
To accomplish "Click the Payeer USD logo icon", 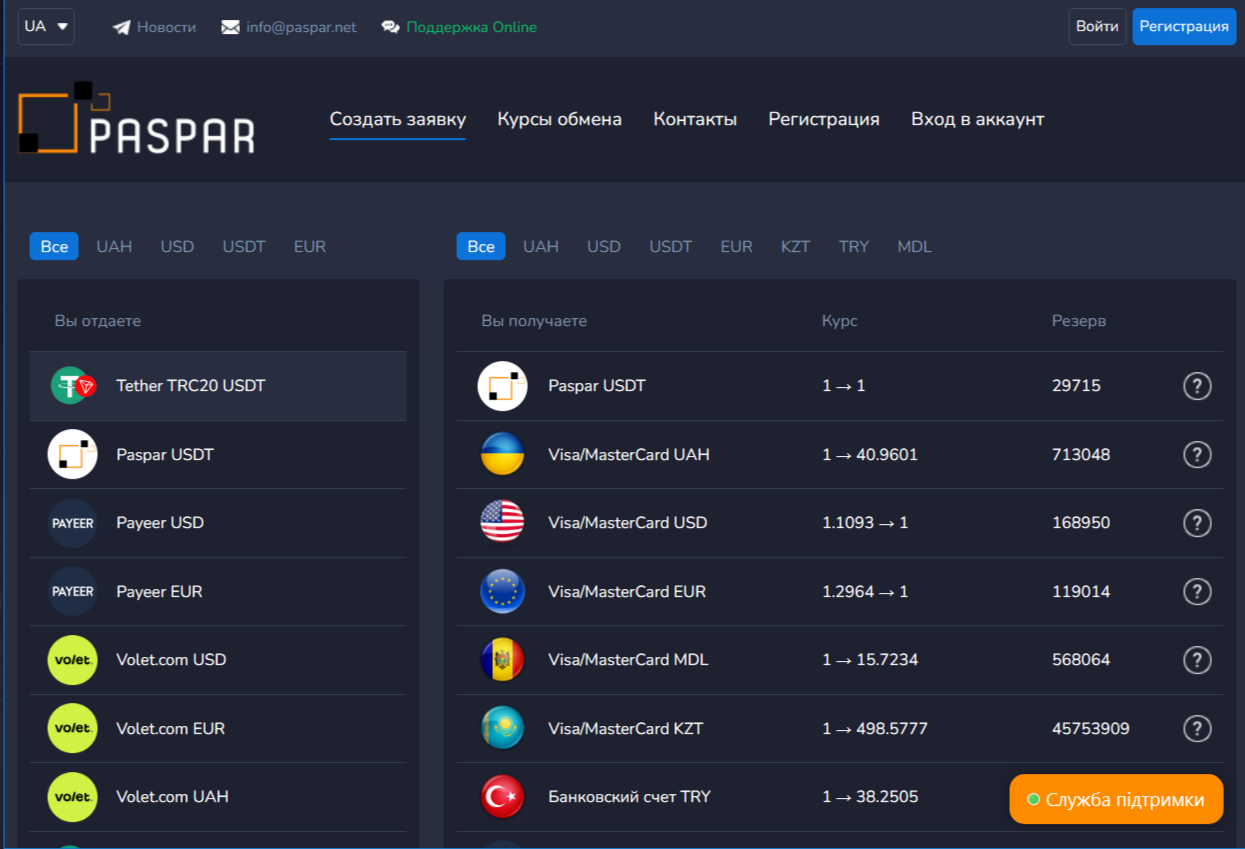I will click(x=73, y=523).
